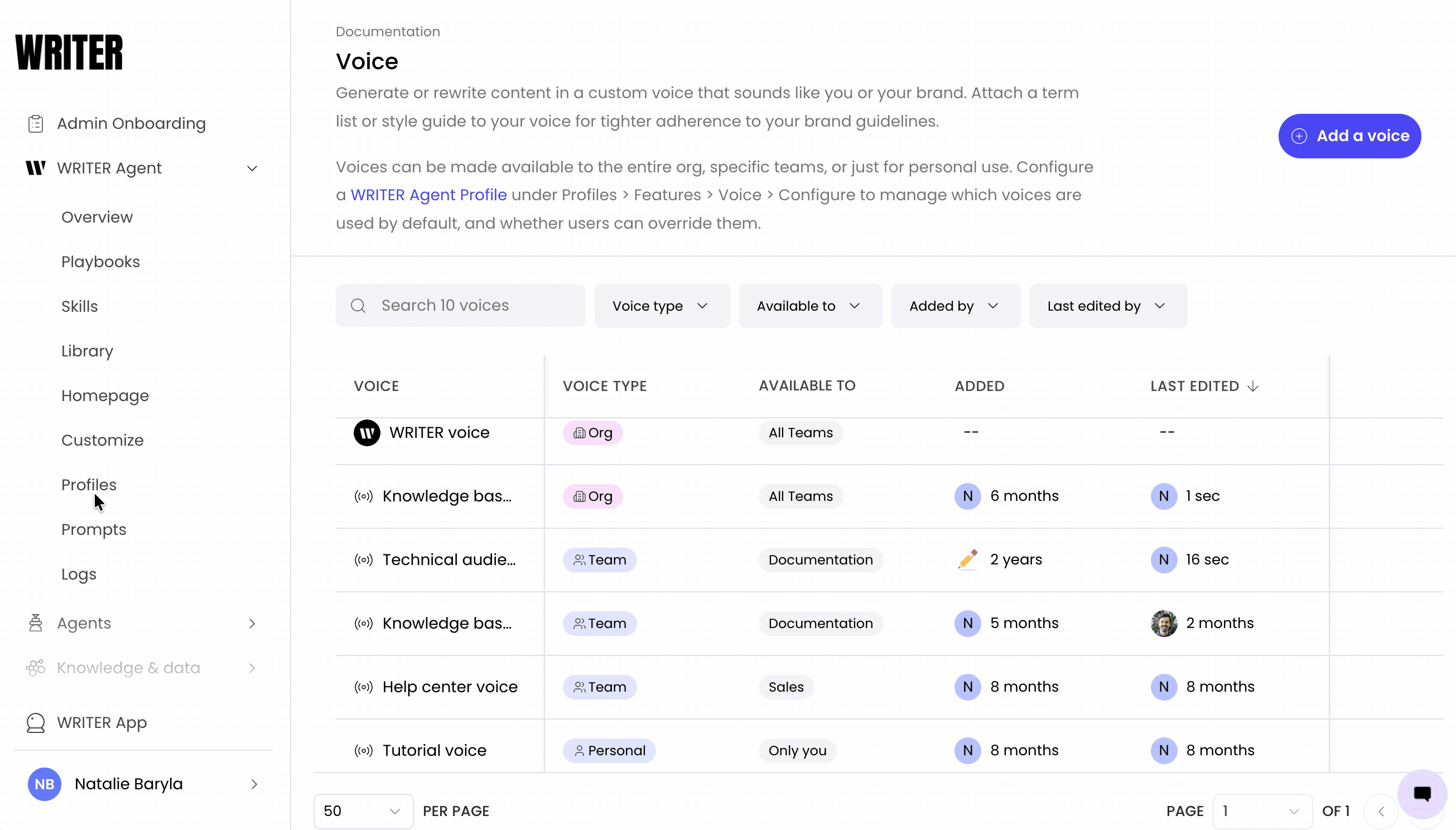The height and width of the screenshot is (830, 1456).
Task: Click the Add a voice button
Action: tap(1349, 136)
